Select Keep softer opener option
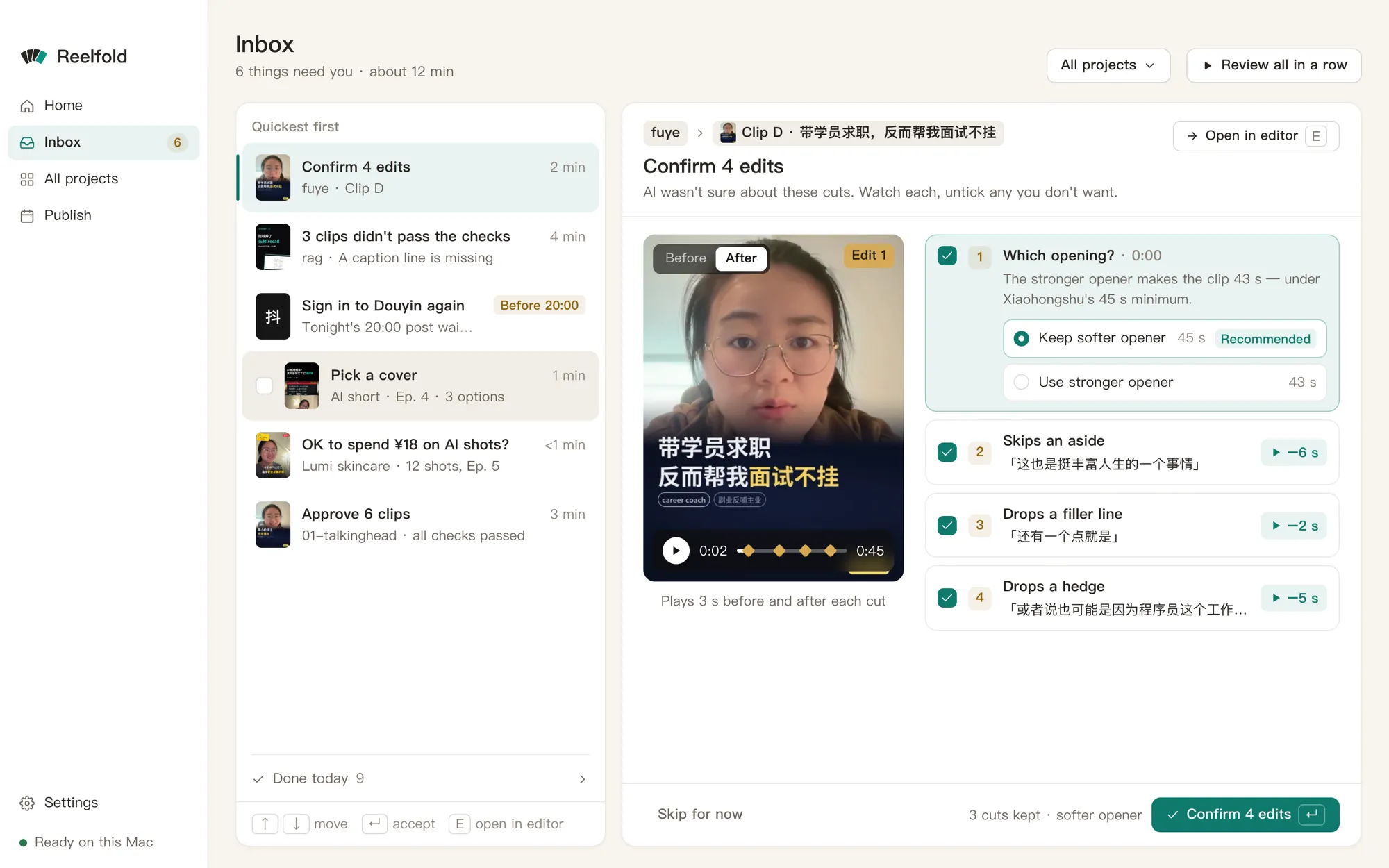 pyautogui.click(x=1165, y=339)
